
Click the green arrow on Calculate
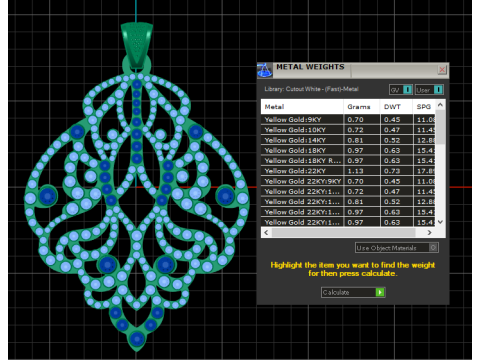(x=380, y=292)
